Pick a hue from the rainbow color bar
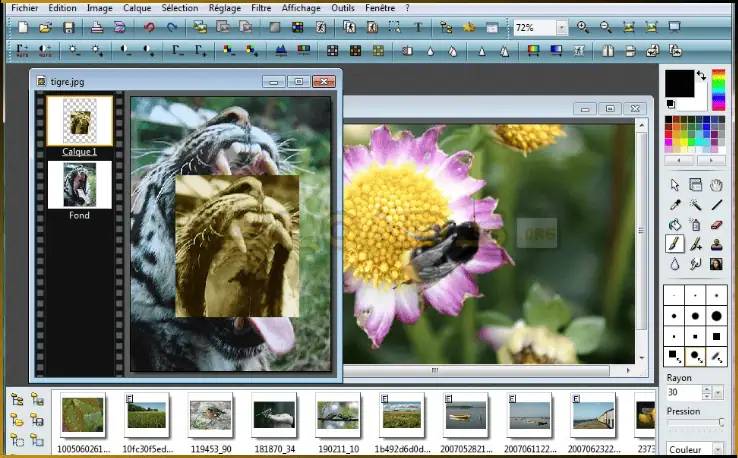Image resolution: width=738 pixels, height=458 pixels. click(x=718, y=90)
